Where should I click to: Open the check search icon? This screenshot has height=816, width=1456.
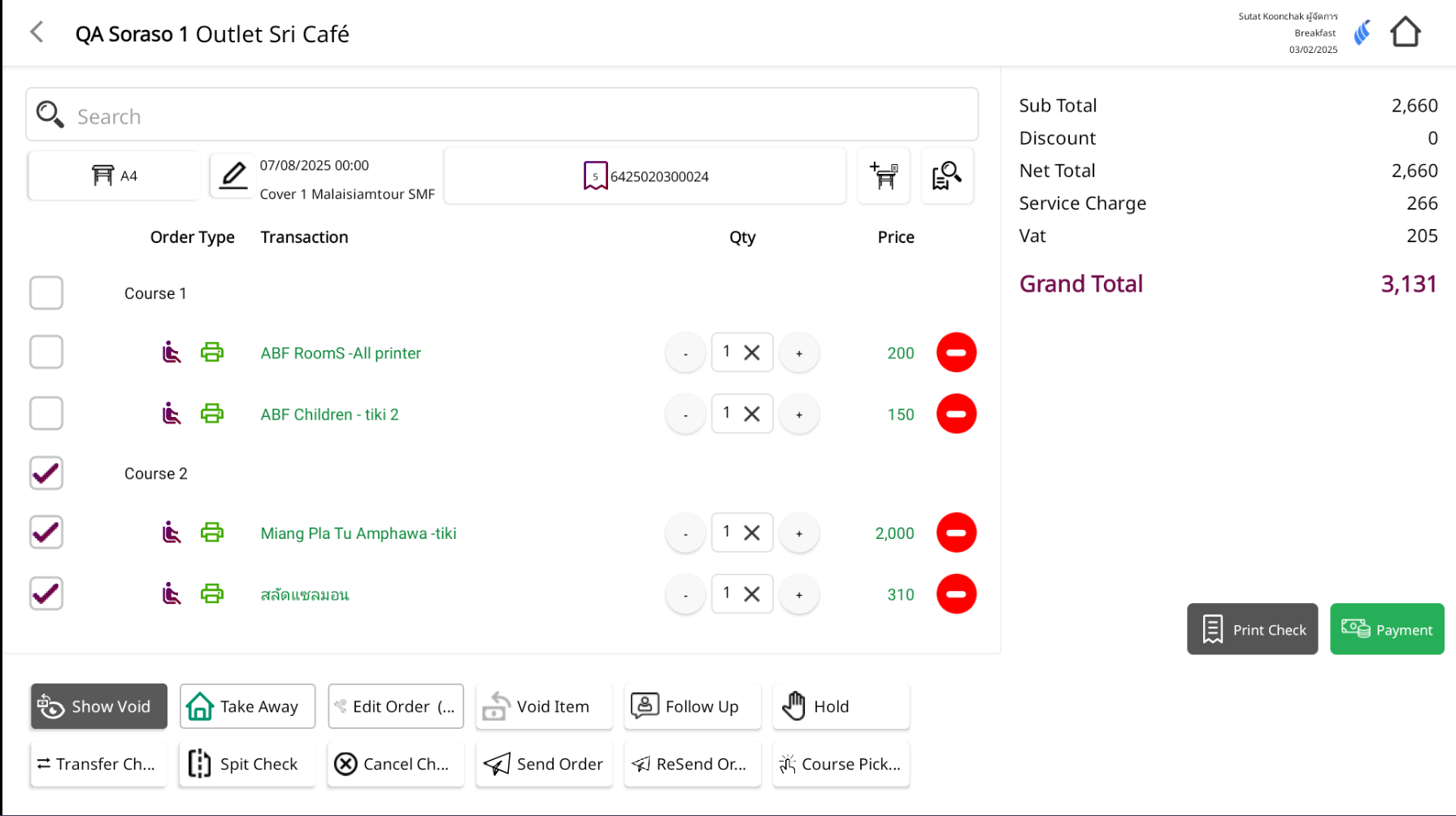pos(946,176)
